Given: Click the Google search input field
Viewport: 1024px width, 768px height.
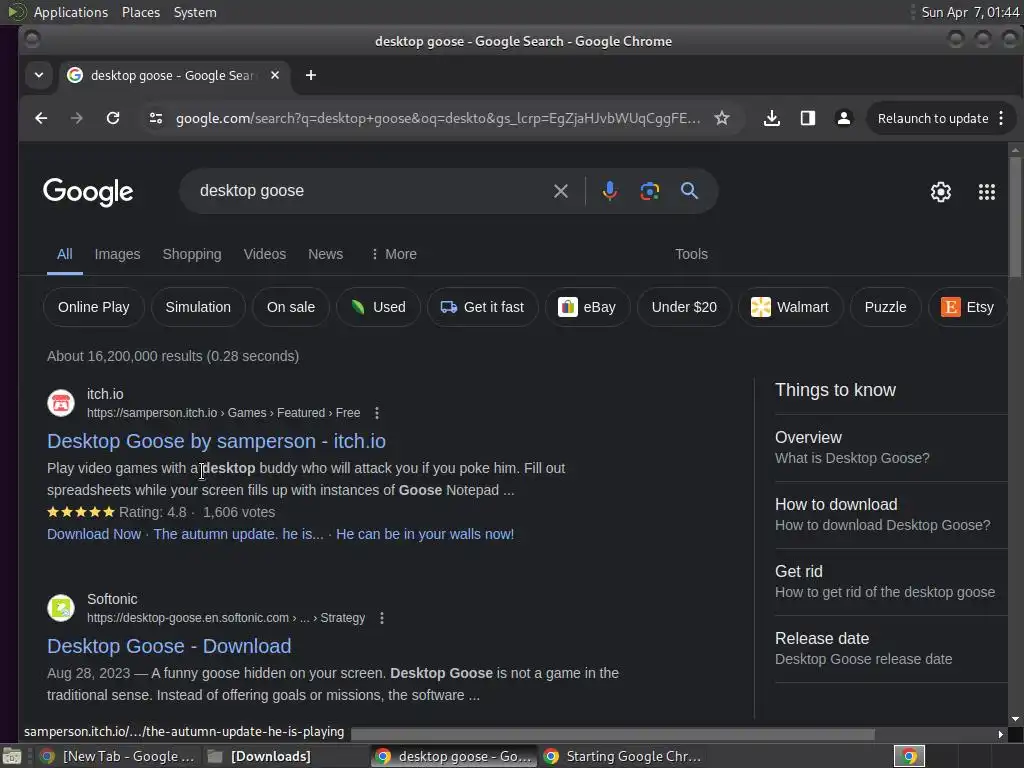Looking at the screenshot, I should tap(372, 191).
